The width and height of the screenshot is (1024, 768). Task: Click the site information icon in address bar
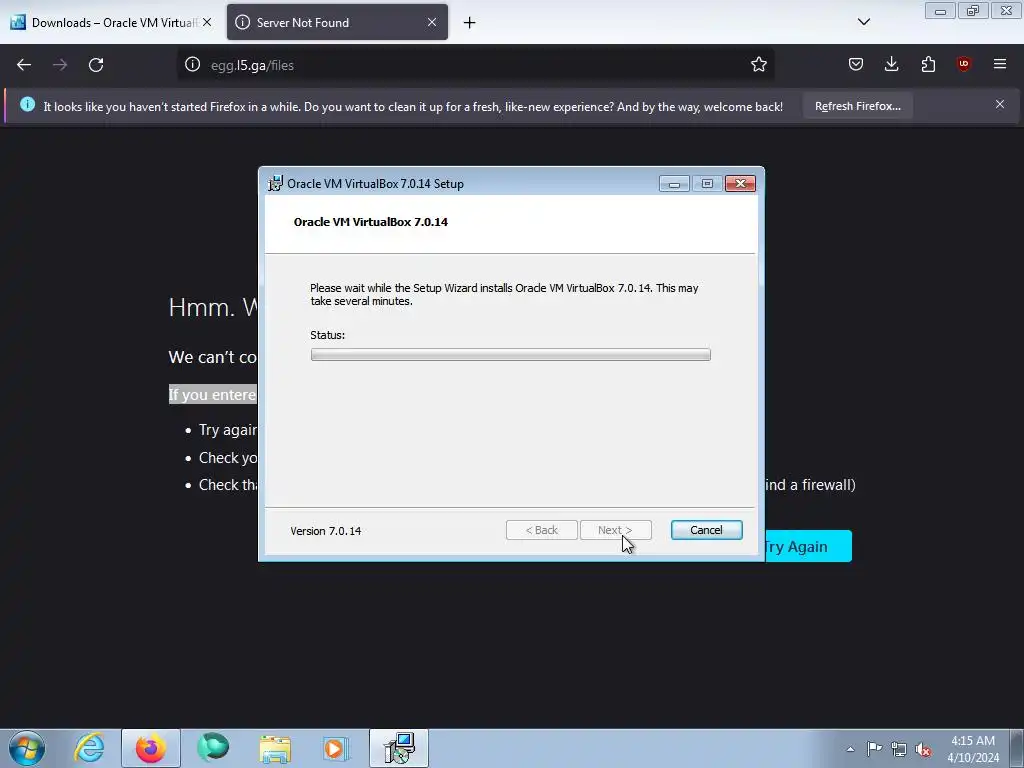pyautogui.click(x=192, y=64)
